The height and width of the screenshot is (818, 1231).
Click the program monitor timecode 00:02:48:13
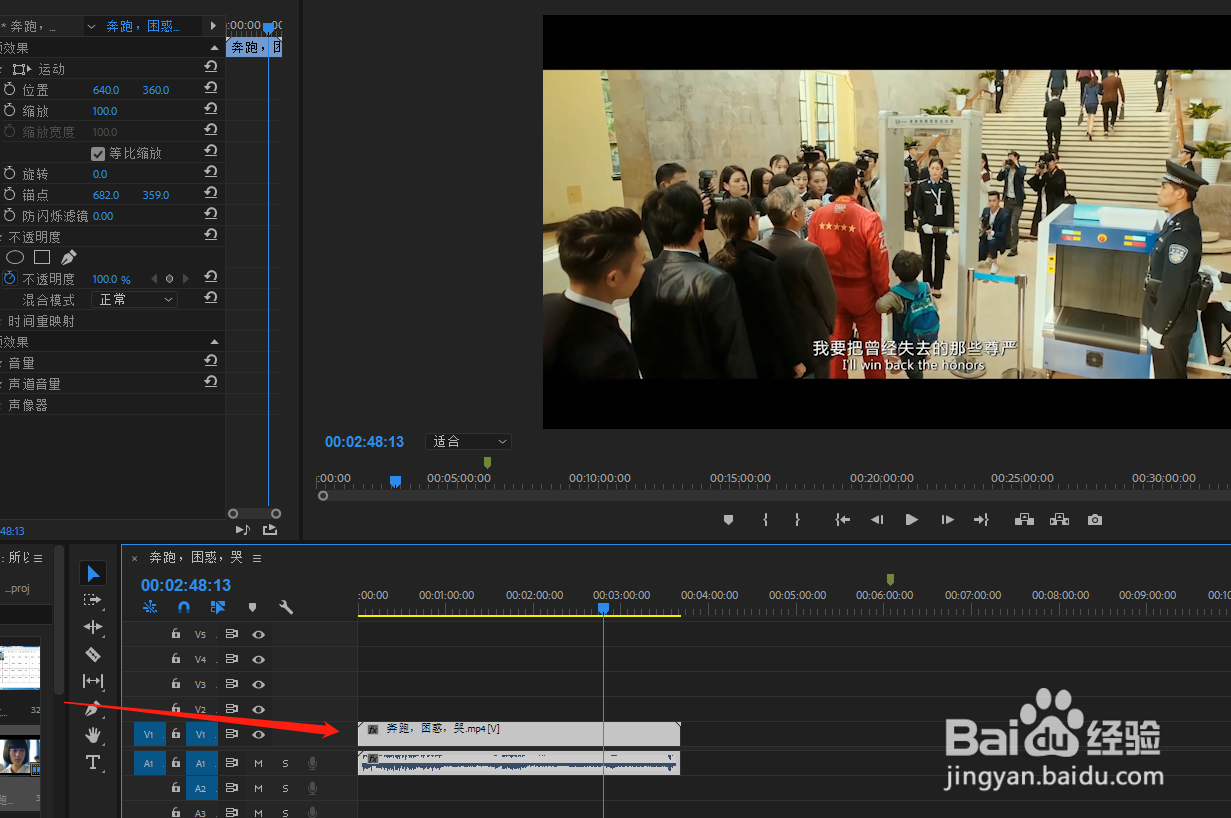364,442
